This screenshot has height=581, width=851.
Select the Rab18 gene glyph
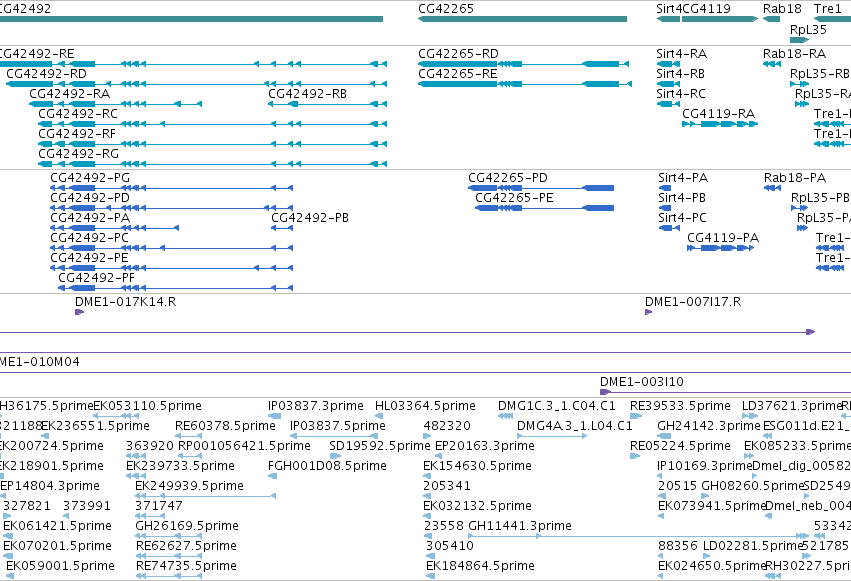(771, 19)
